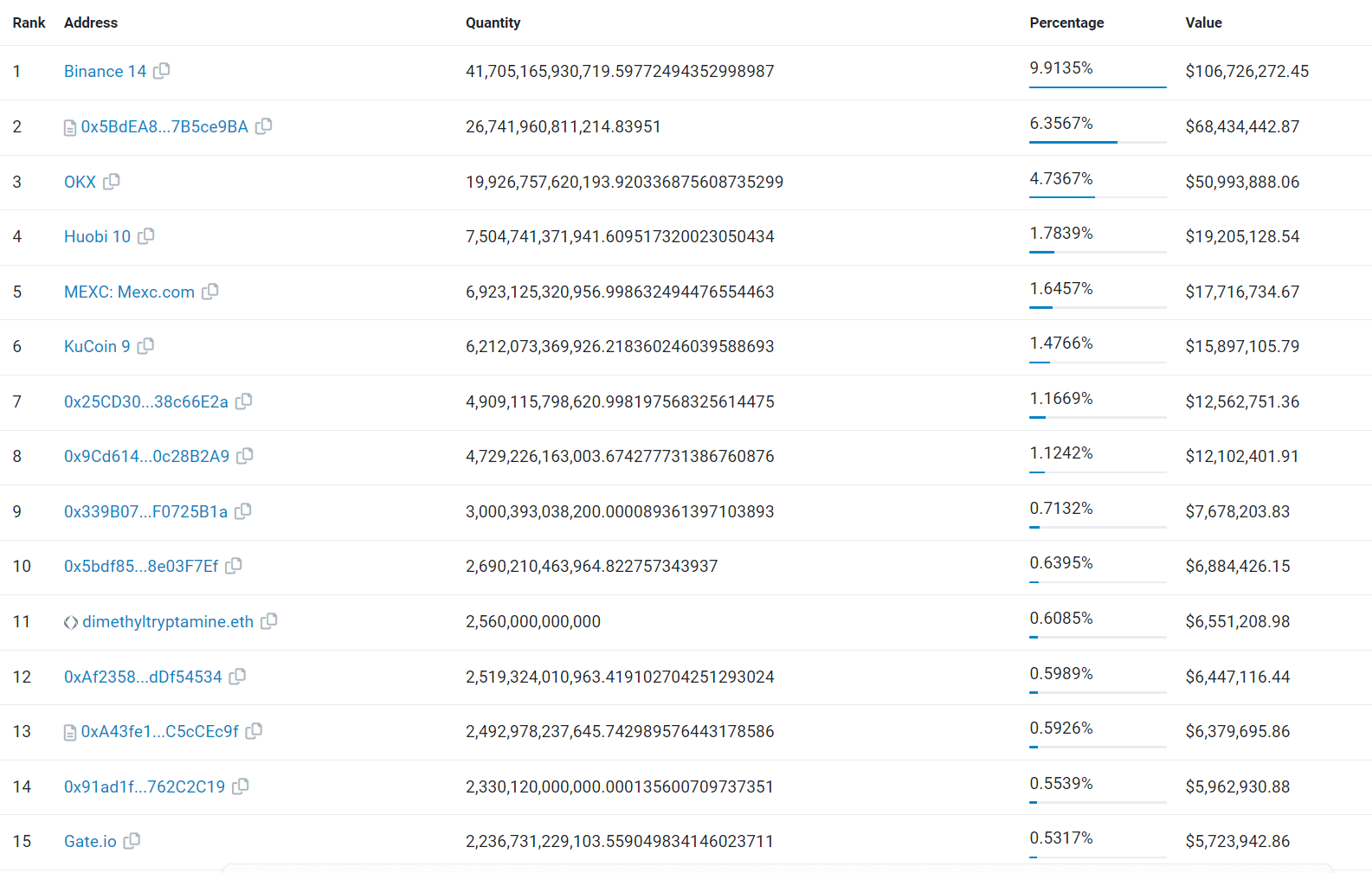Viewport: 1372px width, 873px height.
Task: Copy address 0xAf2358...dDf54534
Action: (x=238, y=677)
